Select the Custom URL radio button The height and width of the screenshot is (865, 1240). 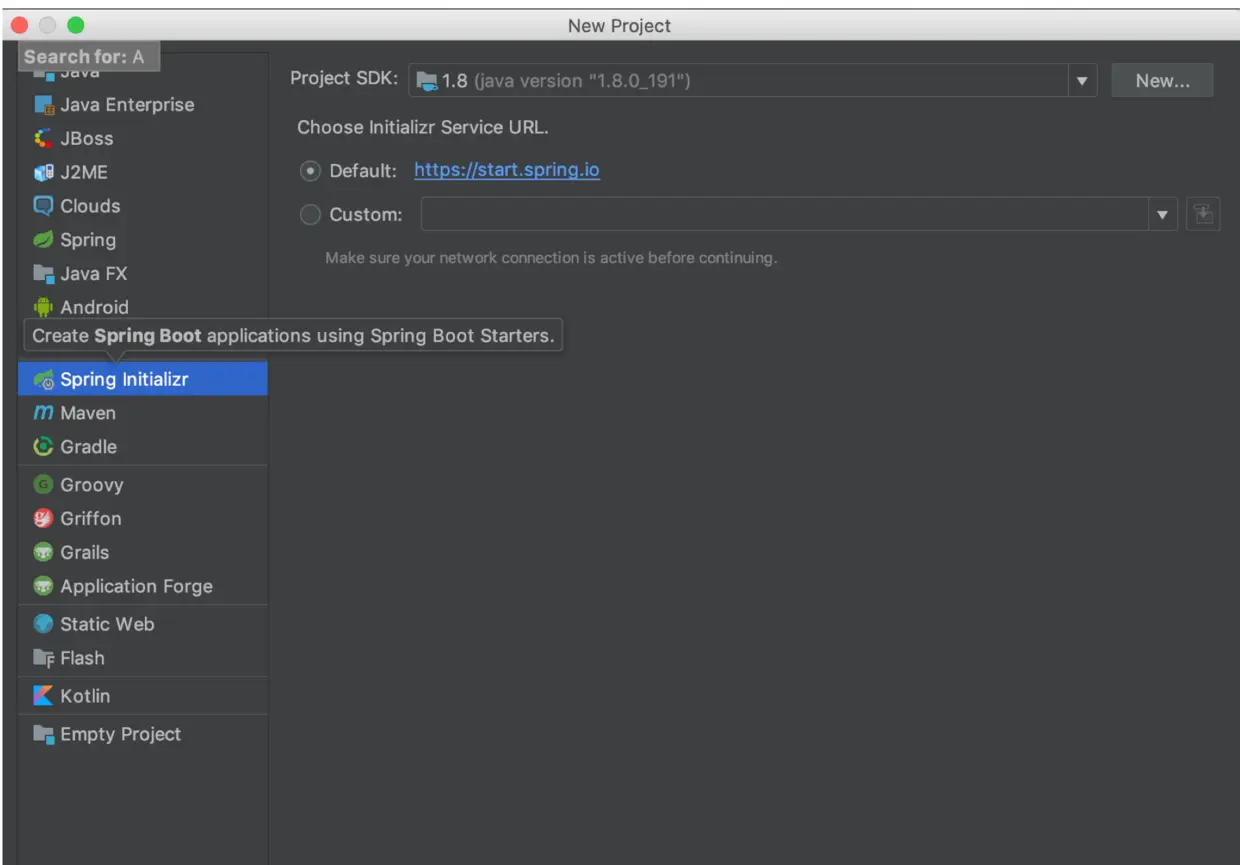click(311, 214)
